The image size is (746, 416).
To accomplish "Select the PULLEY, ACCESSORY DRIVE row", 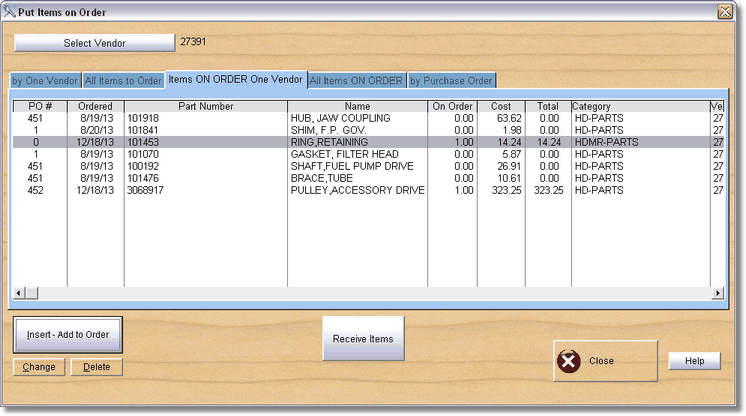I will (x=357, y=190).
